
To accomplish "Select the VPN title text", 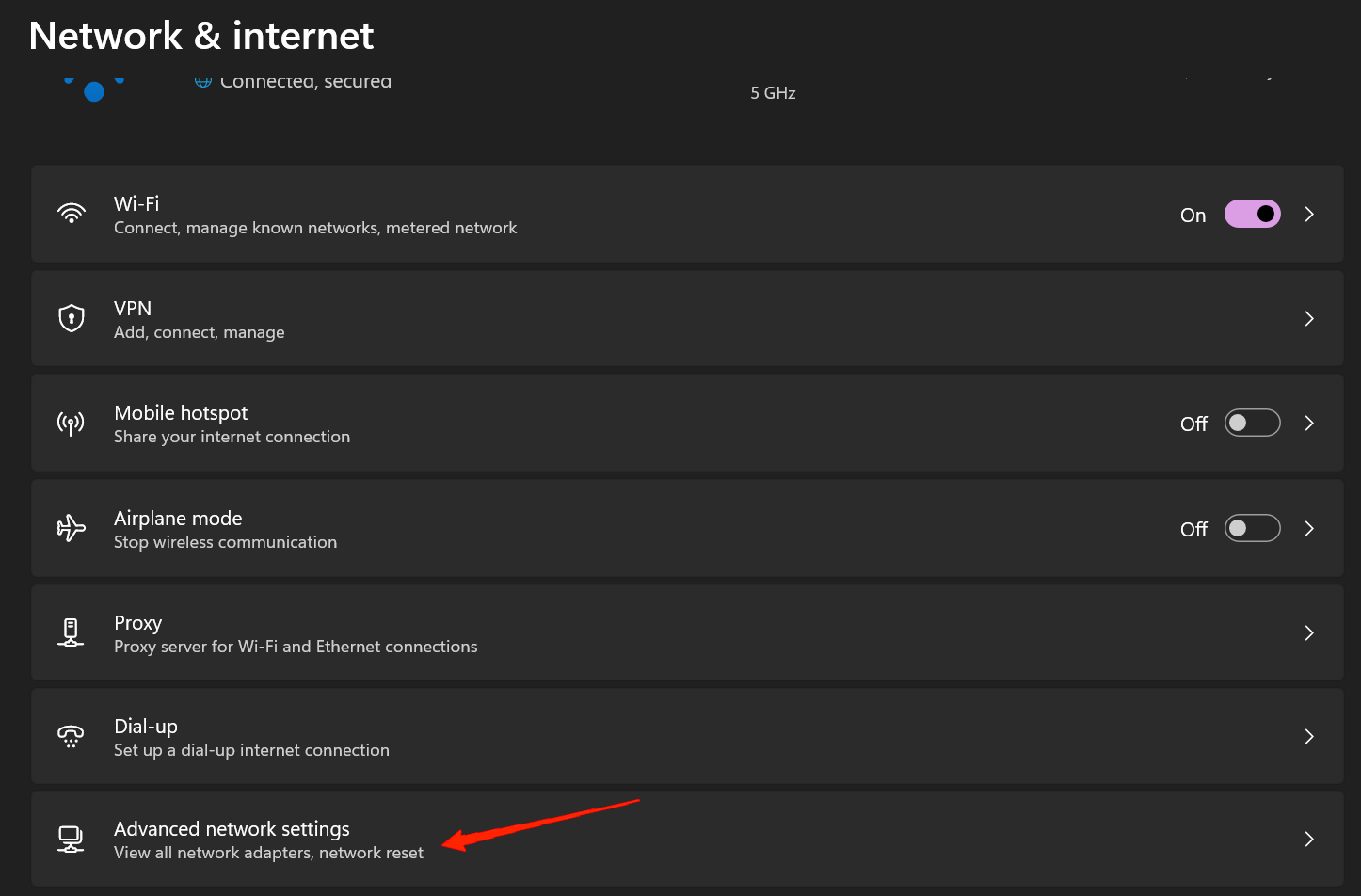I will (133, 309).
